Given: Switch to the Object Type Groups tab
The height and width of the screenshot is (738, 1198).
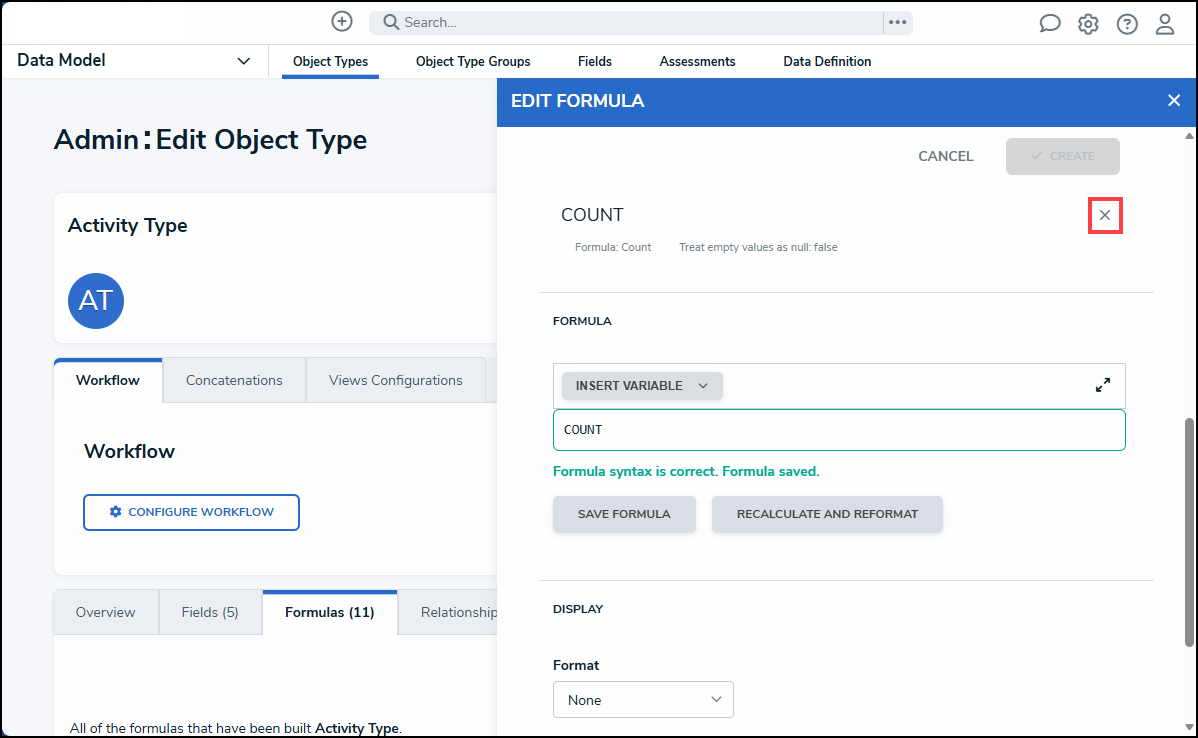Looking at the screenshot, I should tap(473, 62).
